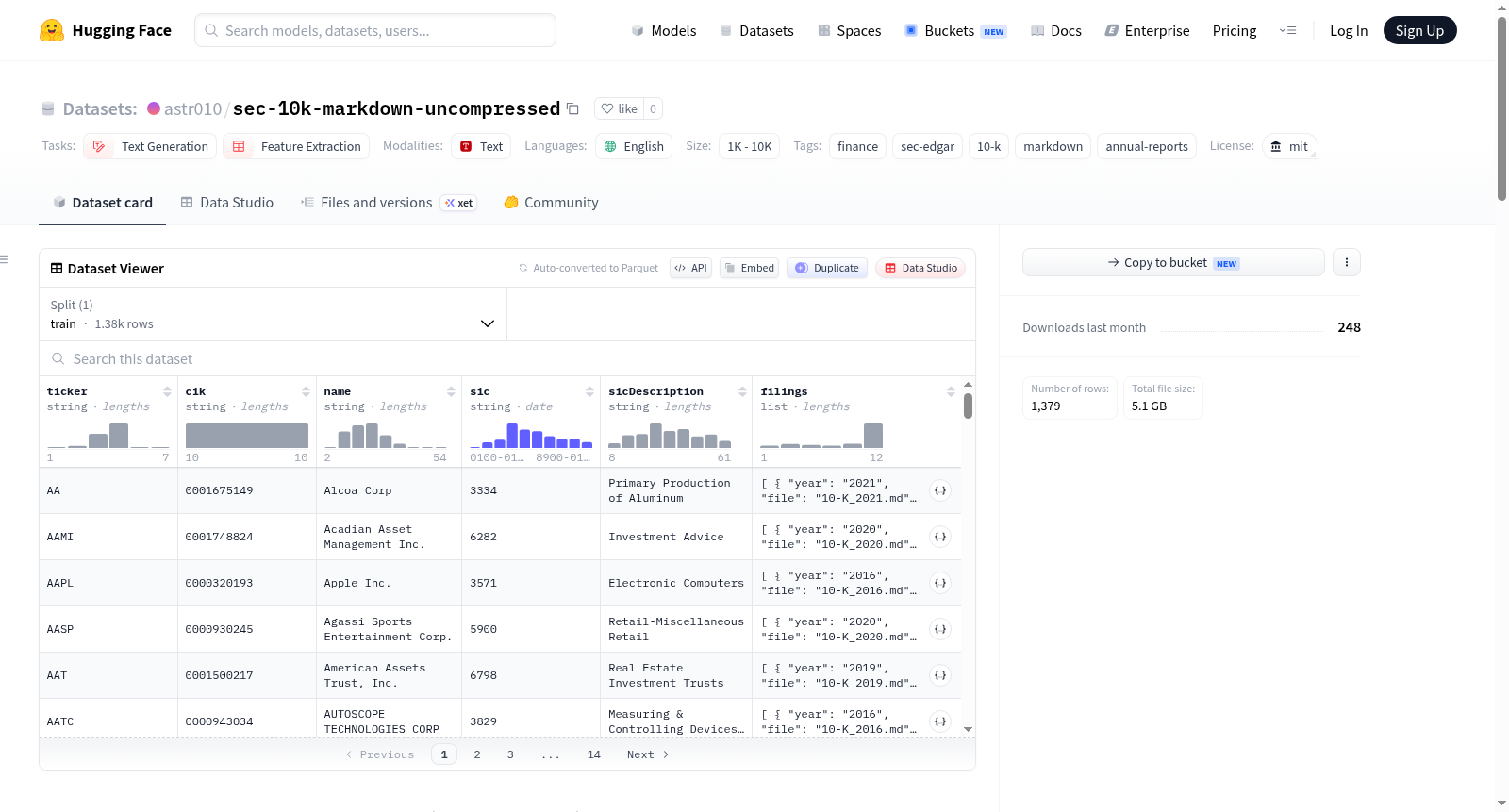
Task: Open the navigation overflow menu icon
Action: (1287, 30)
